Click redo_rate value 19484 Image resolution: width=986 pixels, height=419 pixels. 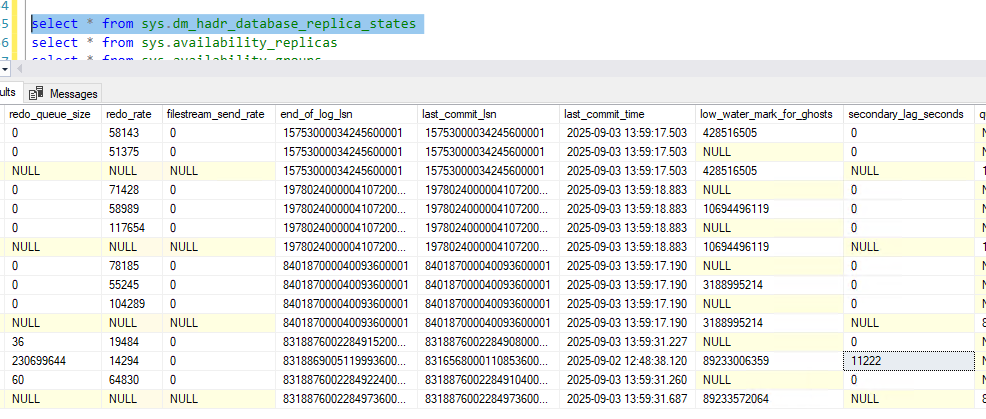click(x=133, y=342)
